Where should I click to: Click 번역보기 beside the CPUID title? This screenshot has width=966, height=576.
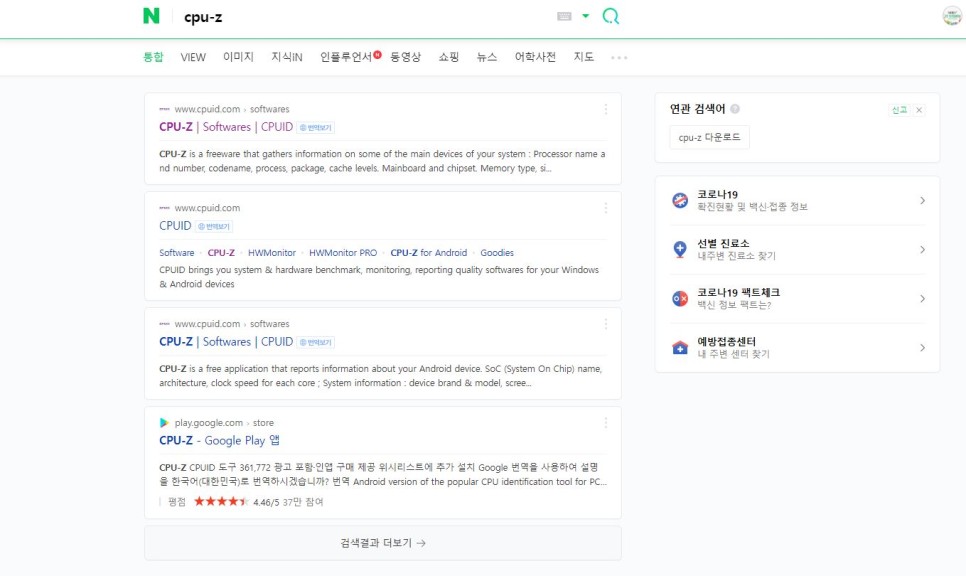(x=214, y=227)
